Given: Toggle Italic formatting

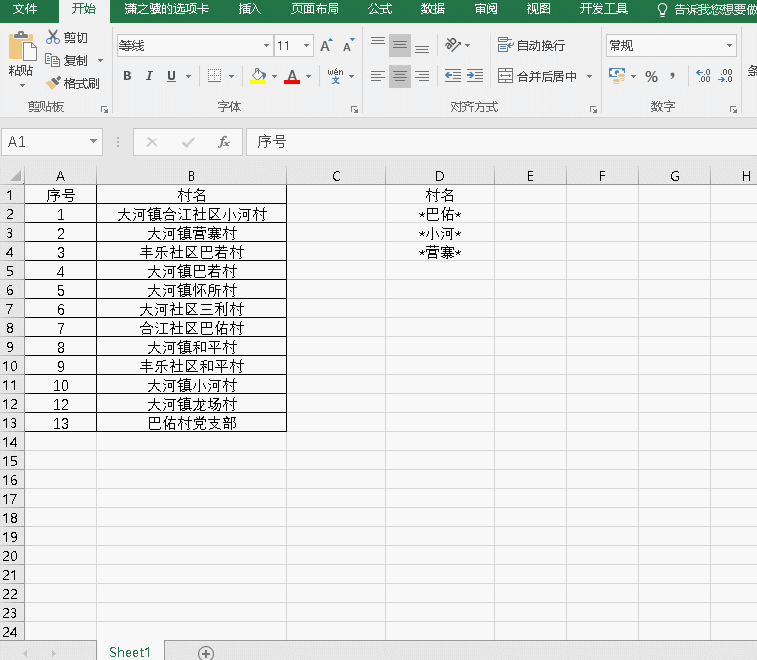Looking at the screenshot, I should [149, 76].
